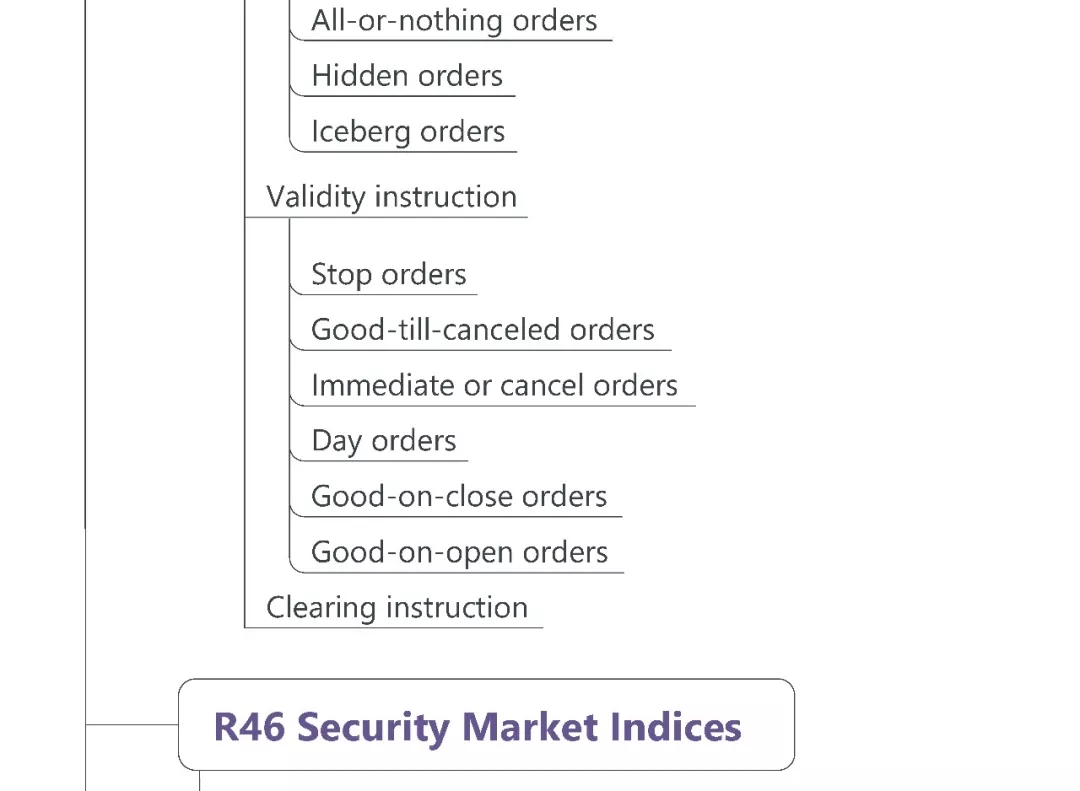Click the Good-on-close orders topic
The height and width of the screenshot is (791, 1080).
pyautogui.click(x=459, y=497)
